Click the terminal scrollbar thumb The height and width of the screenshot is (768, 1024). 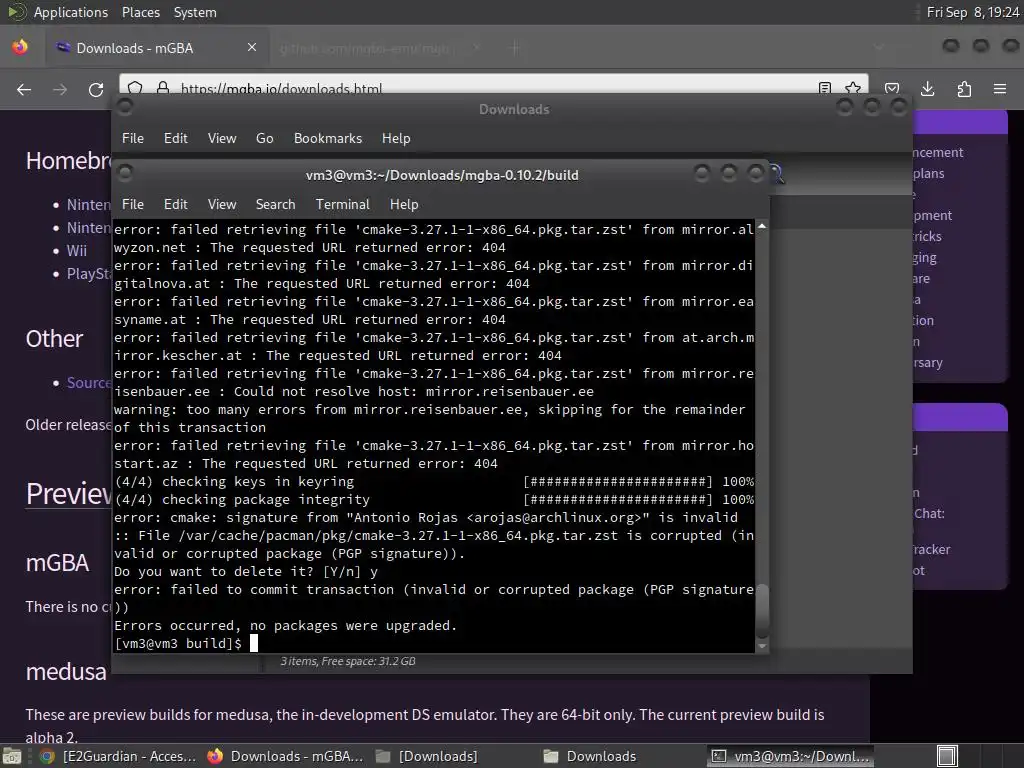761,610
